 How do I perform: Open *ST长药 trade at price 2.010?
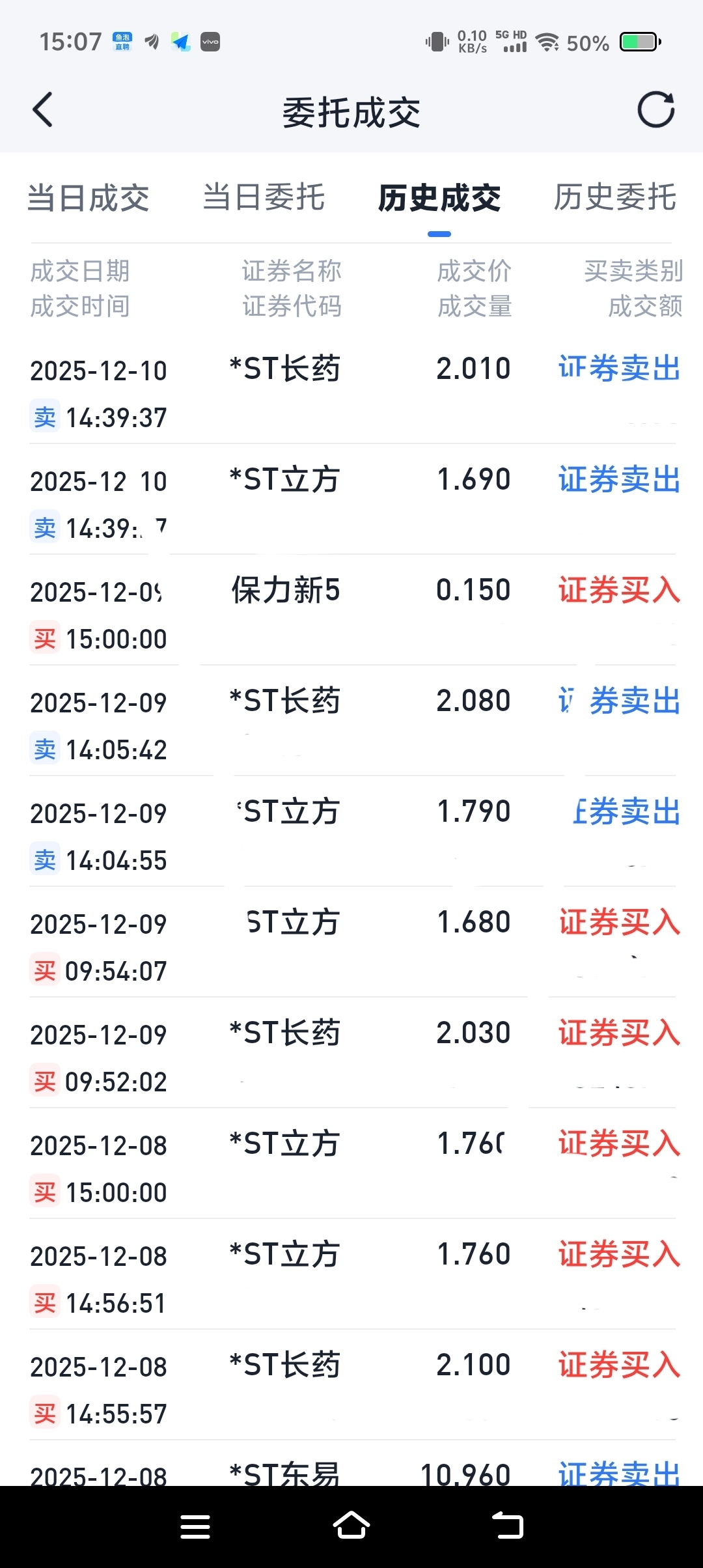click(351, 389)
